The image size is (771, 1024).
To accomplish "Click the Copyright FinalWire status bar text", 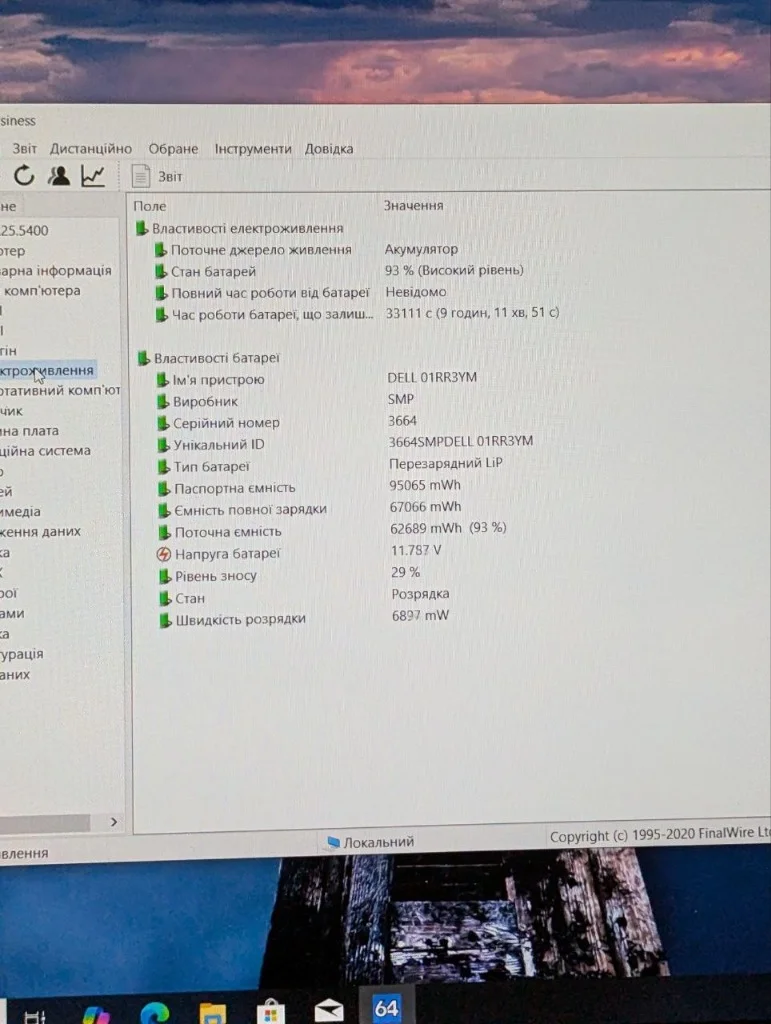I will tap(659, 835).
